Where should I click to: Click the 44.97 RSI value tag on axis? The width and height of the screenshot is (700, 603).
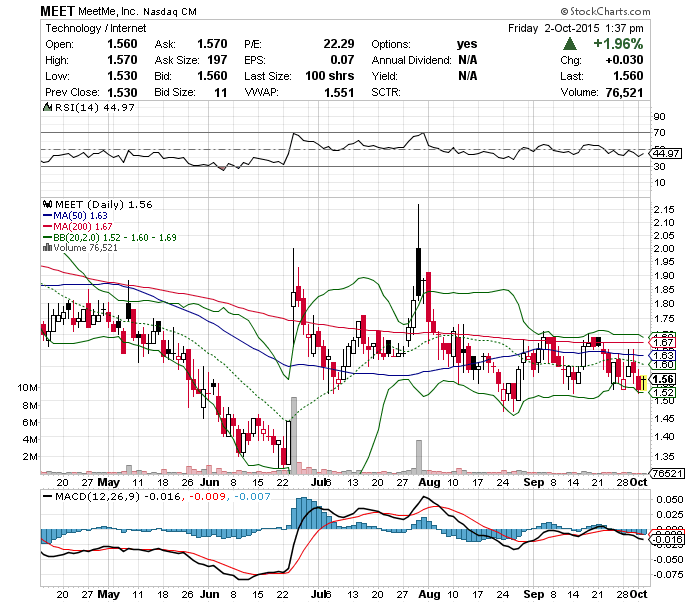pos(666,154)
